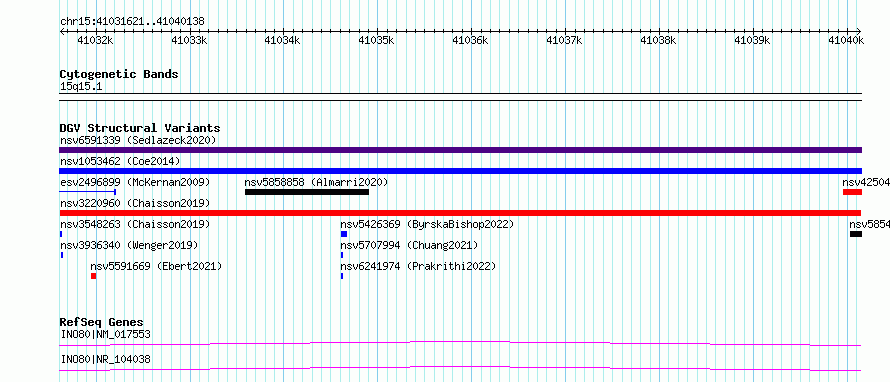Click the right arrow of the coordinate ruler
This screenshot has width=890, height=382.
[x=859, y=31]
